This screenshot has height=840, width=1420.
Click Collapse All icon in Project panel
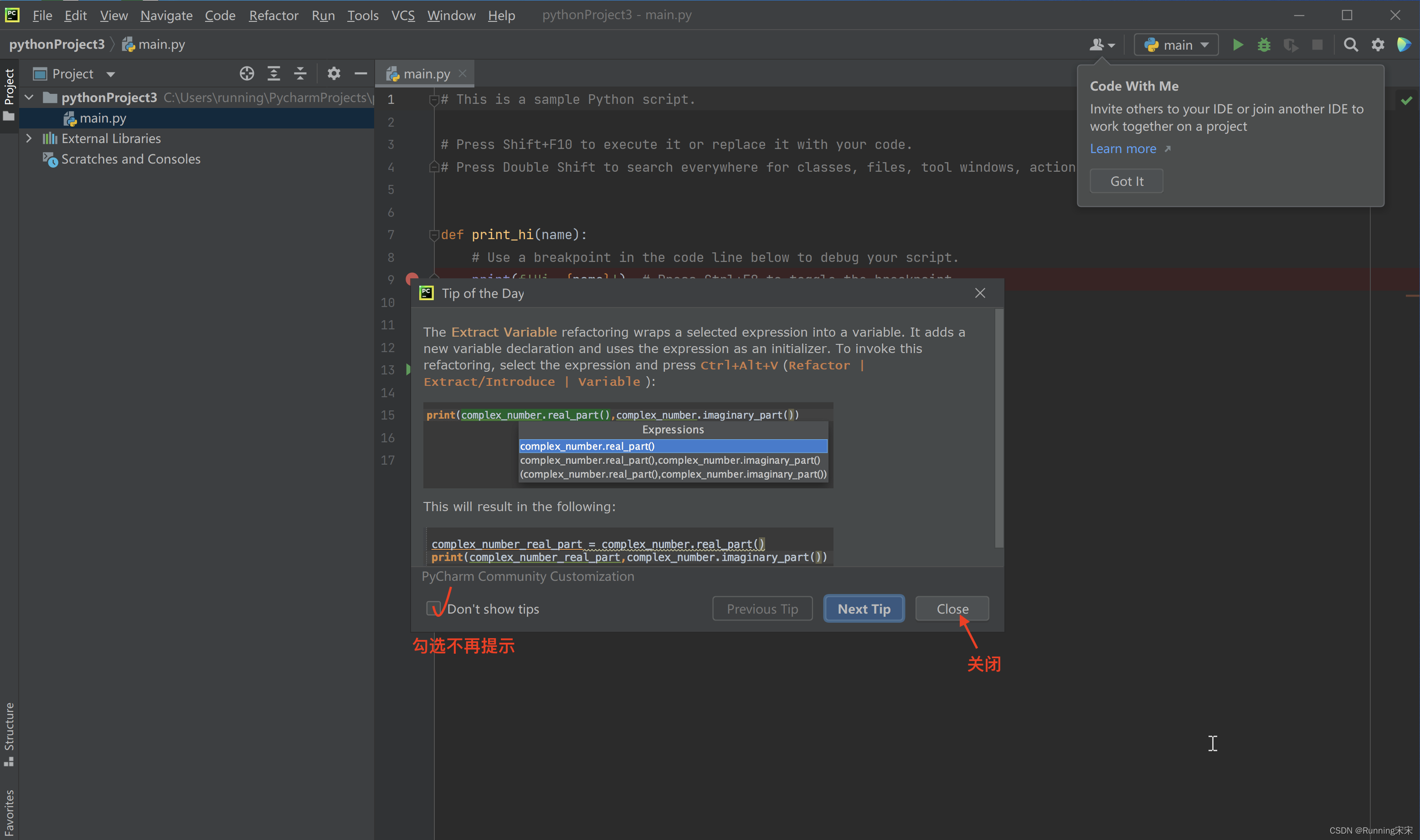pyautogui.click(x=300, y=74)
